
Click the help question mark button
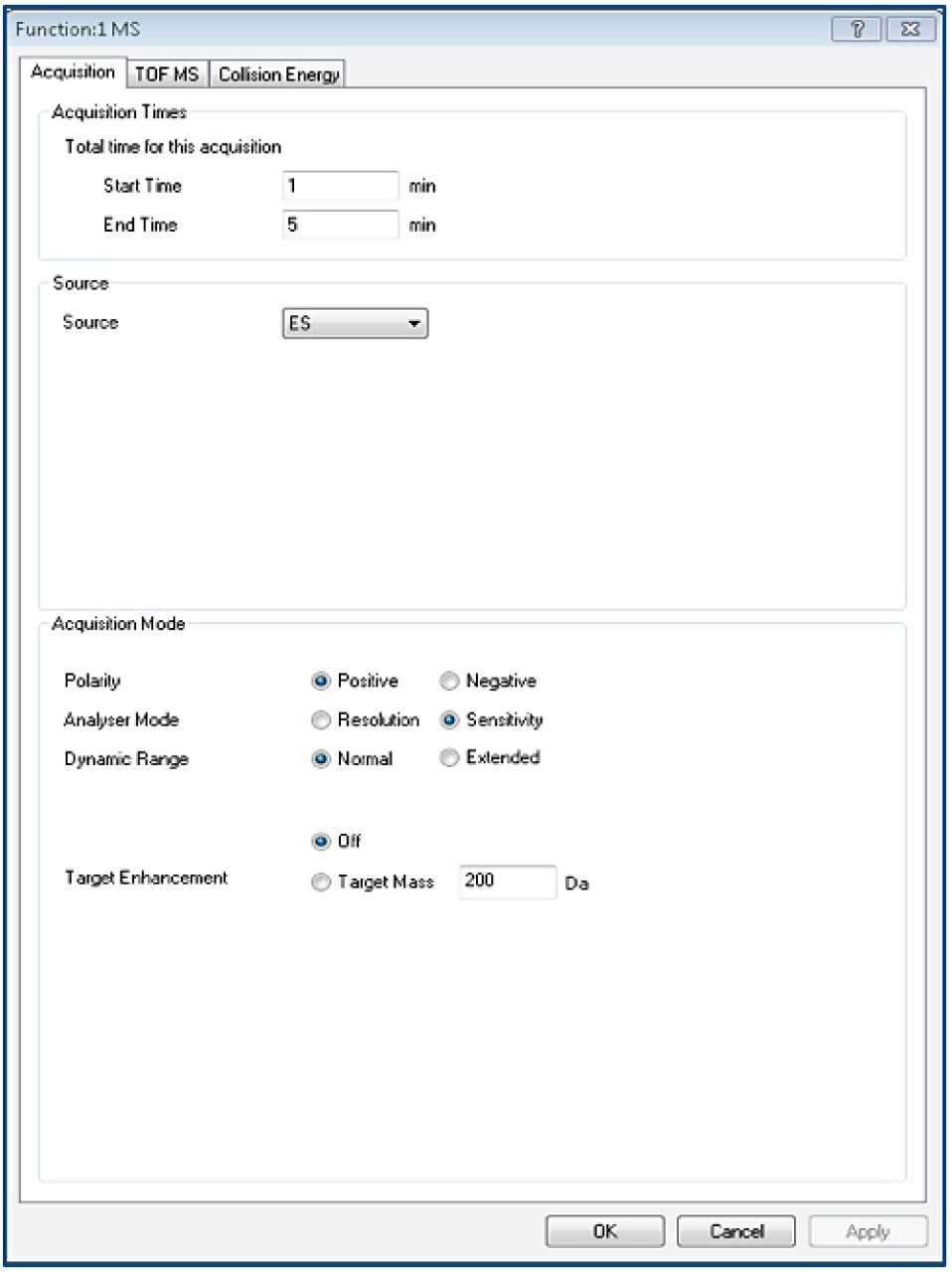857,29
